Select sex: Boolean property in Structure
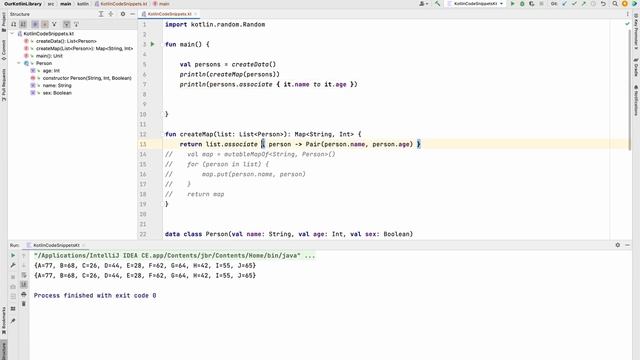The width and height of the screenshot is (640, 360). (57, 93)
